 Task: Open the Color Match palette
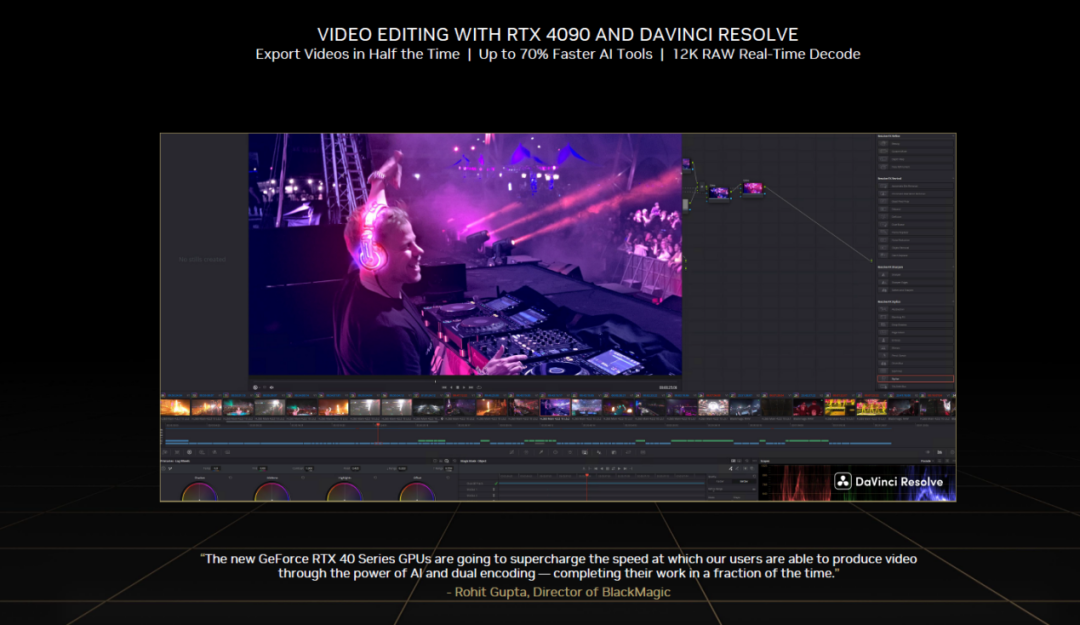[x=177, y=452]
